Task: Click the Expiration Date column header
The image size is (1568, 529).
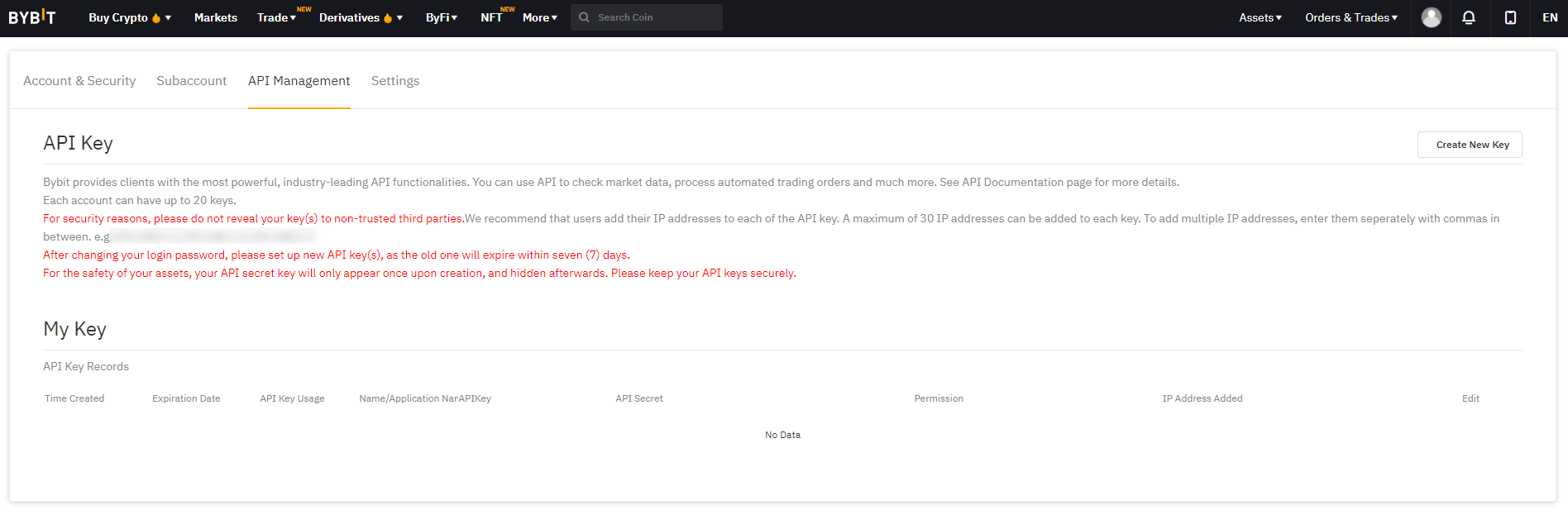Action: pyautogui.click(x=186, y=398)
